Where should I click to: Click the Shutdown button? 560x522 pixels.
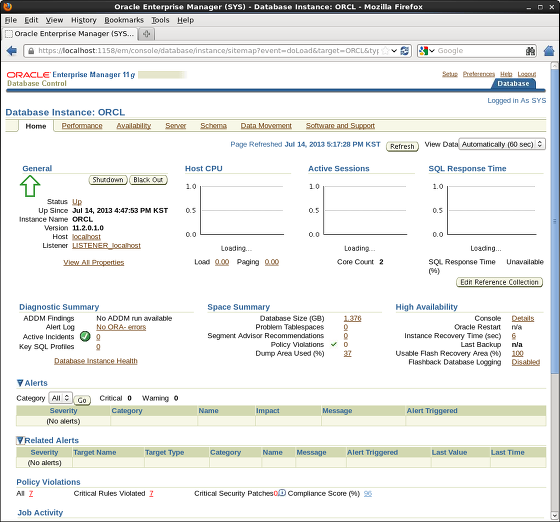pos(108,180)
